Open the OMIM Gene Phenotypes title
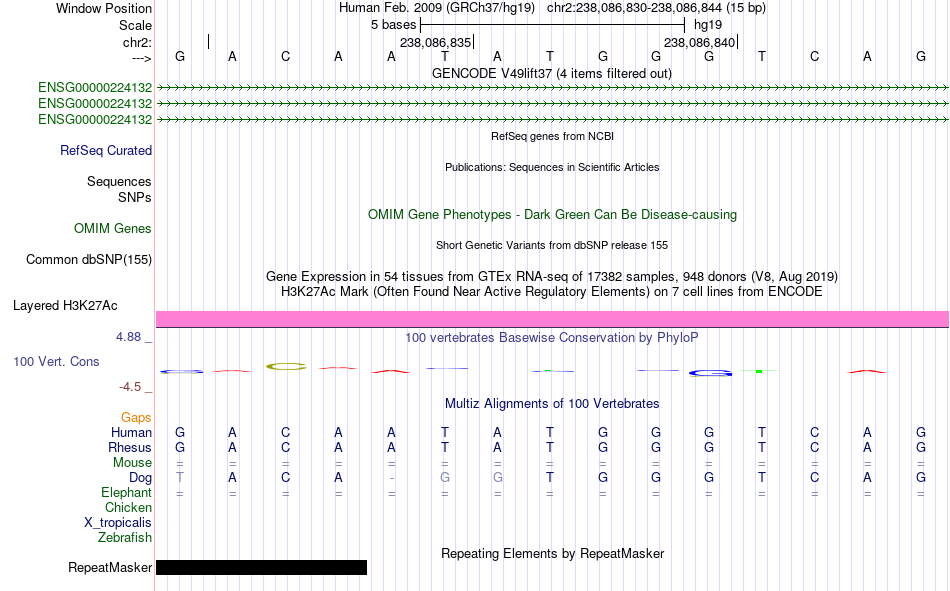Image resolution: width=950 pixels, height=591 pixels. (552, 215)
